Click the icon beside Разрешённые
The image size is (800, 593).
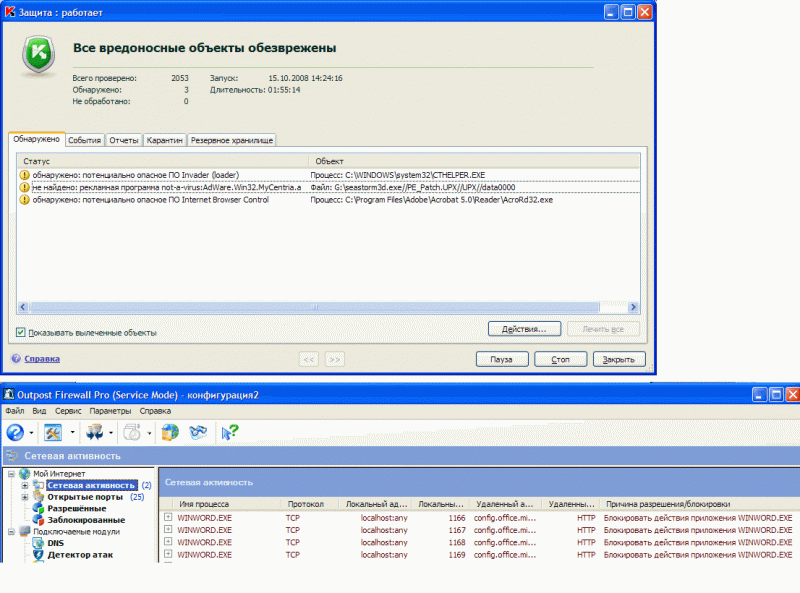[38, 508]
